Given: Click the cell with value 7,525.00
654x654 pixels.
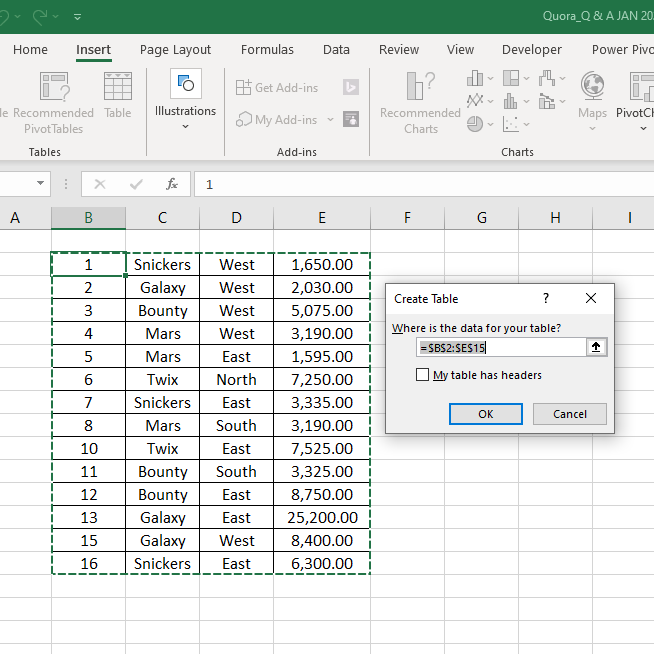Looking at the screenshot, I should click(322, 448).
